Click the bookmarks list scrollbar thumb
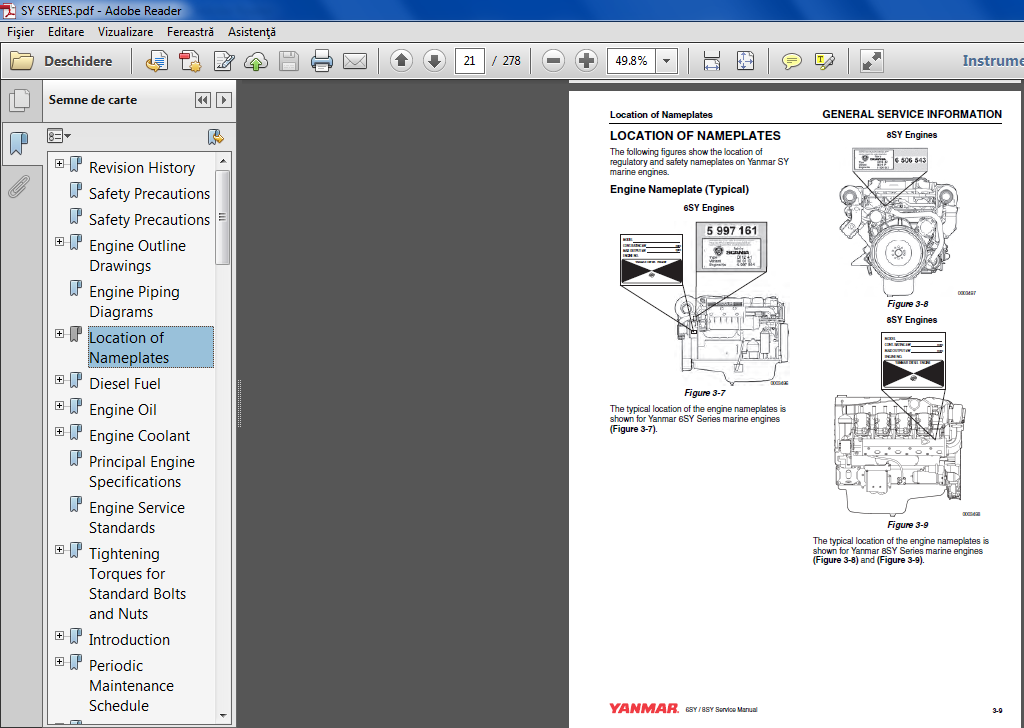Image resolution: width=1024 pixels, height=728 pixels. (x=223, y=217)
